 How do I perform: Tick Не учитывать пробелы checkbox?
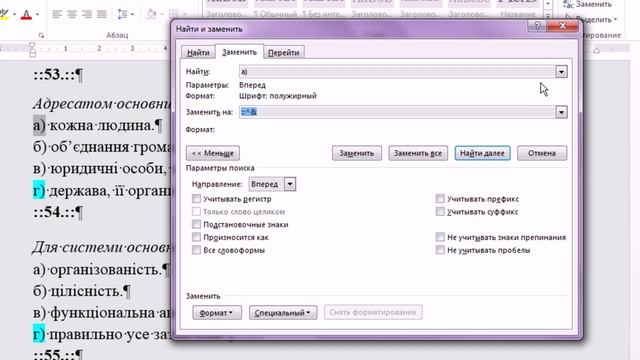pos(440,250)
